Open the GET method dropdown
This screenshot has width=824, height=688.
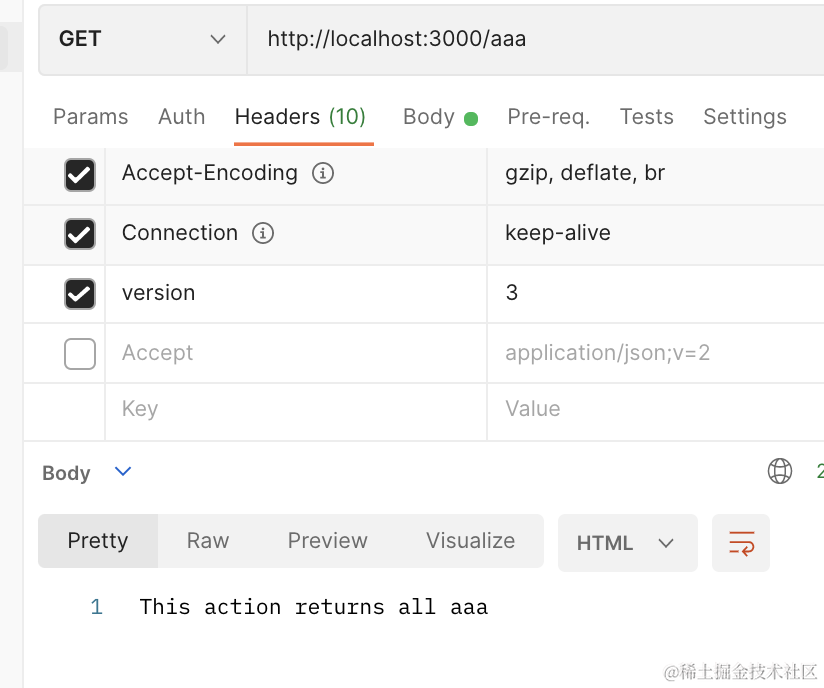[x=142, y=39]
